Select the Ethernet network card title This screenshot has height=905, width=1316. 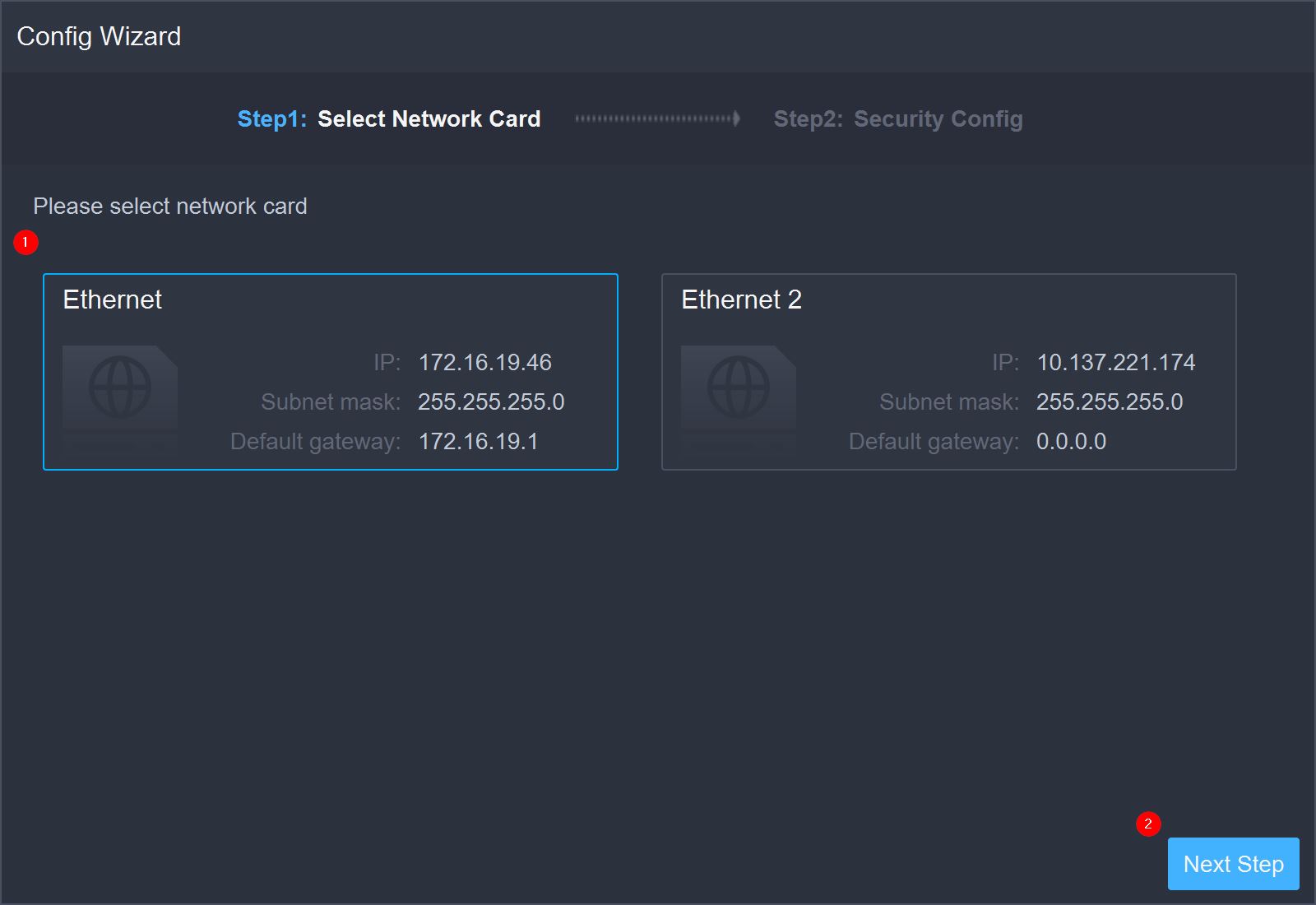pos(113,299)
